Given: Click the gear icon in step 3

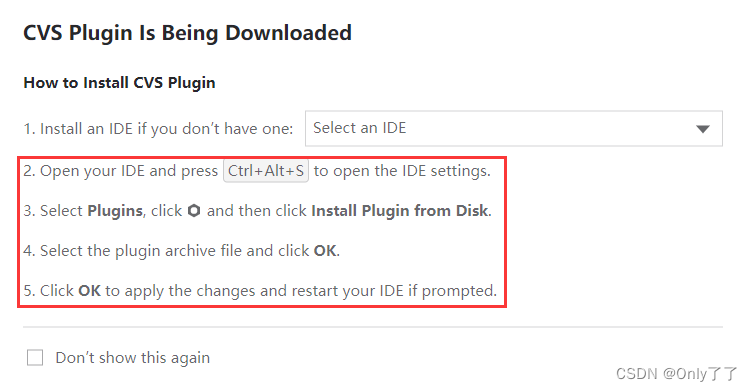Looking at the screenshot, I should (194, 211).
